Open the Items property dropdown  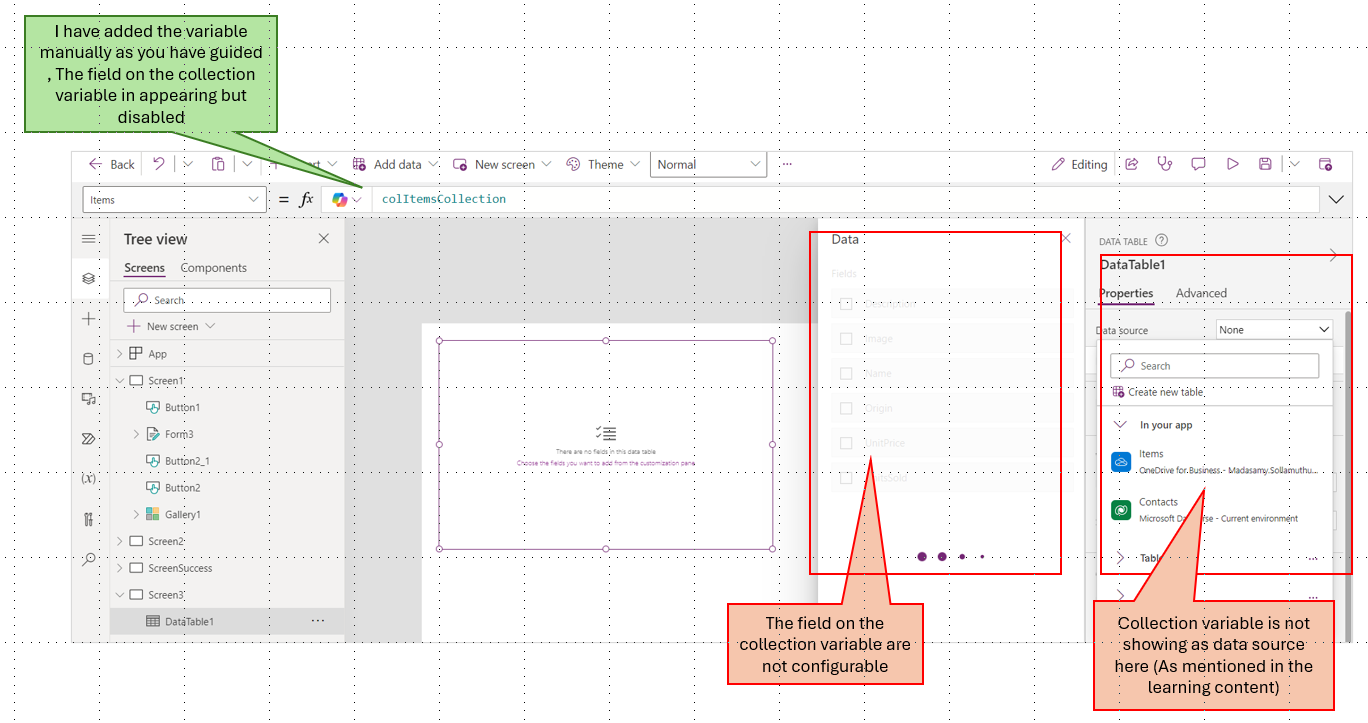point(174,198)
